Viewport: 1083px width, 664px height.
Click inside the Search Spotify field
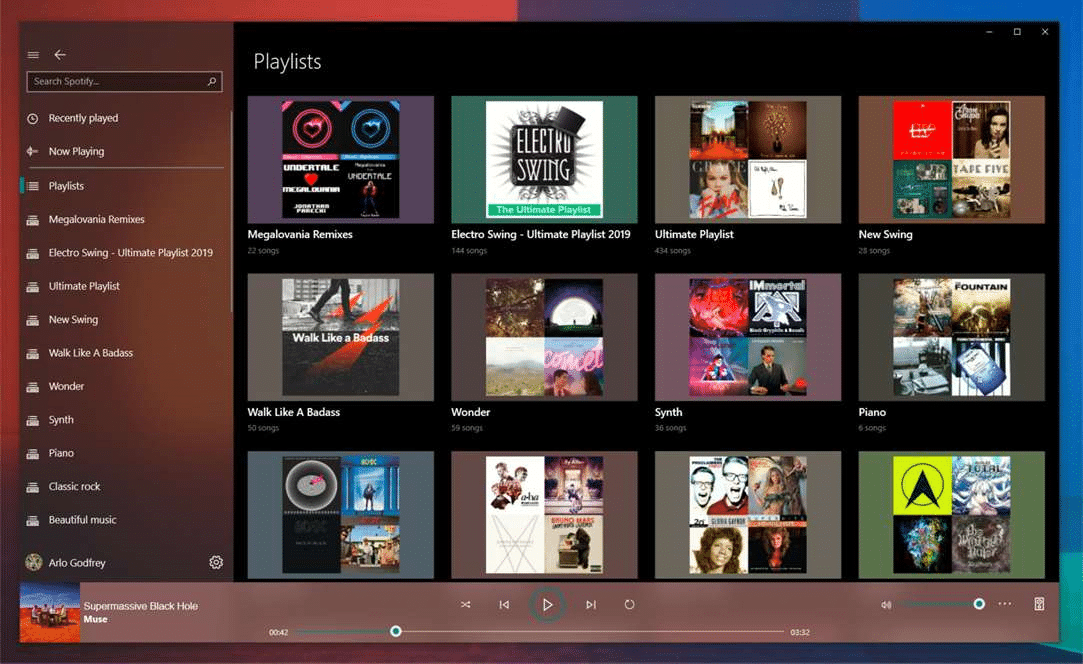click(x=110, y=81)
